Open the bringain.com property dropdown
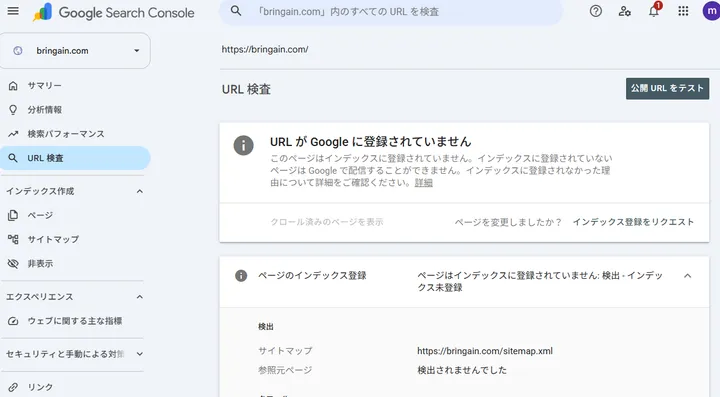Screen dimensions: 720x397 (x=75, y=50)
